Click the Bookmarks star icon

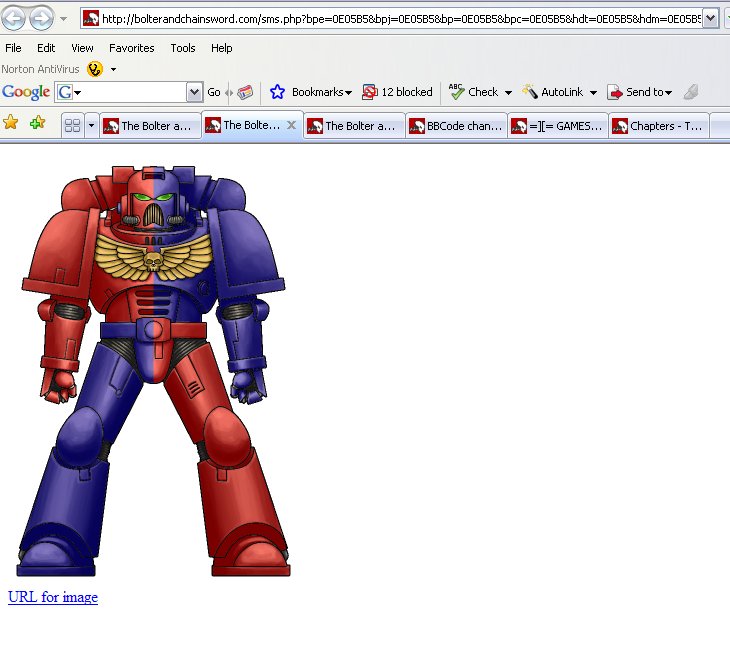pos(277,92)
